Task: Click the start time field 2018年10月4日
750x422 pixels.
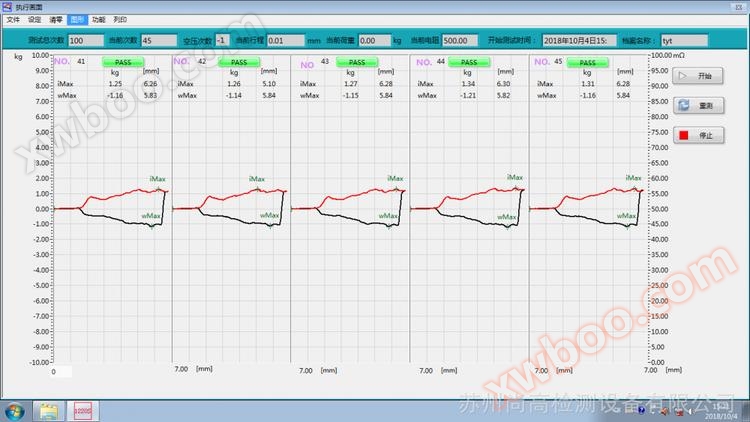Action: point(580,41)
